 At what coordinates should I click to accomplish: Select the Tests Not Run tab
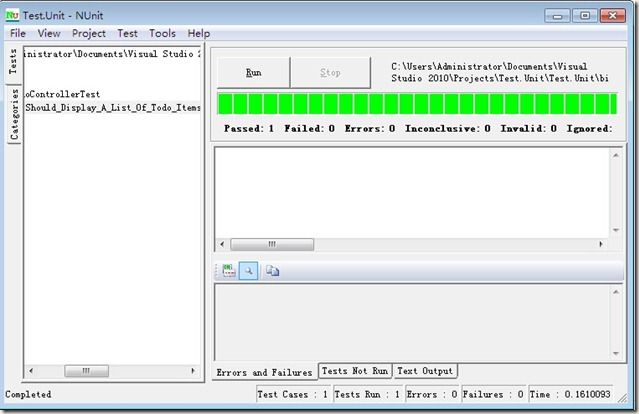point(355,371)
